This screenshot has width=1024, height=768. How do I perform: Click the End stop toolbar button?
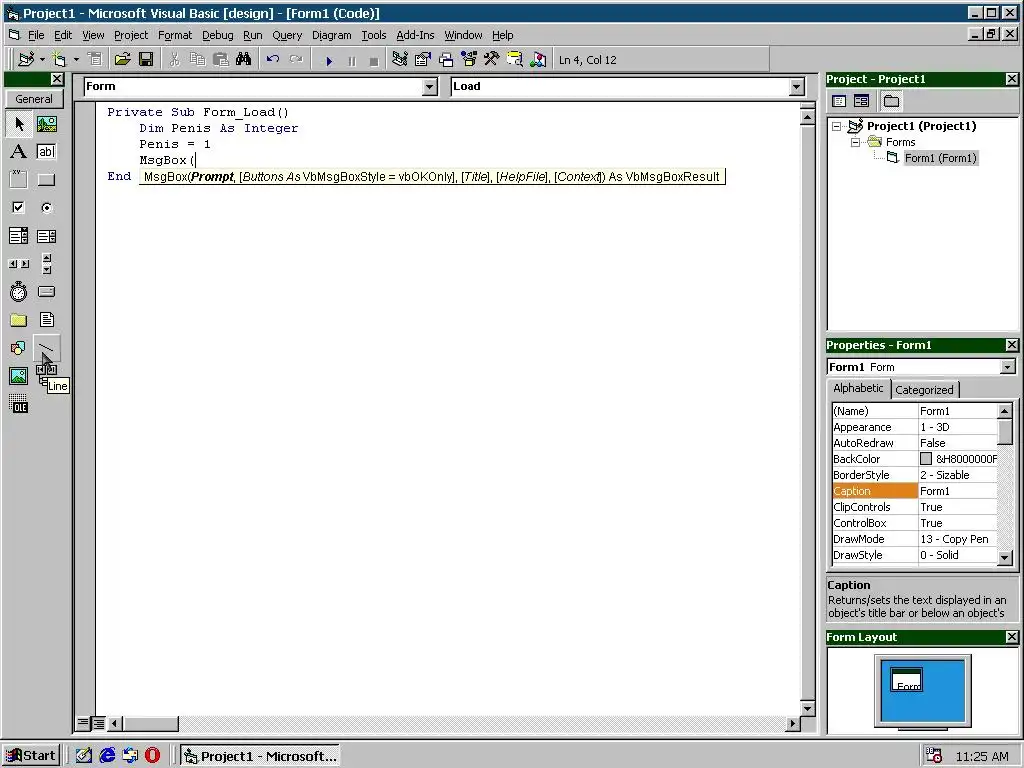[374, 61]
